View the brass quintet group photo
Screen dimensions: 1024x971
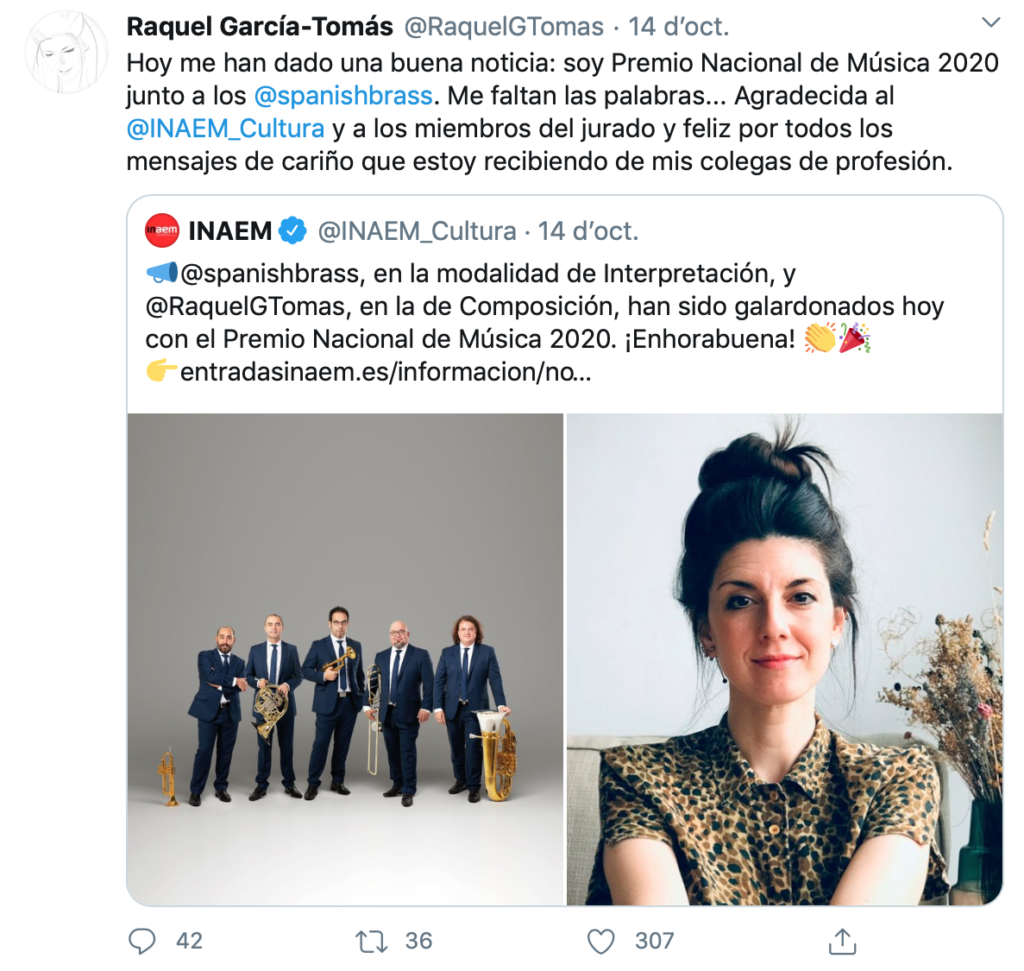coord(345,659)
